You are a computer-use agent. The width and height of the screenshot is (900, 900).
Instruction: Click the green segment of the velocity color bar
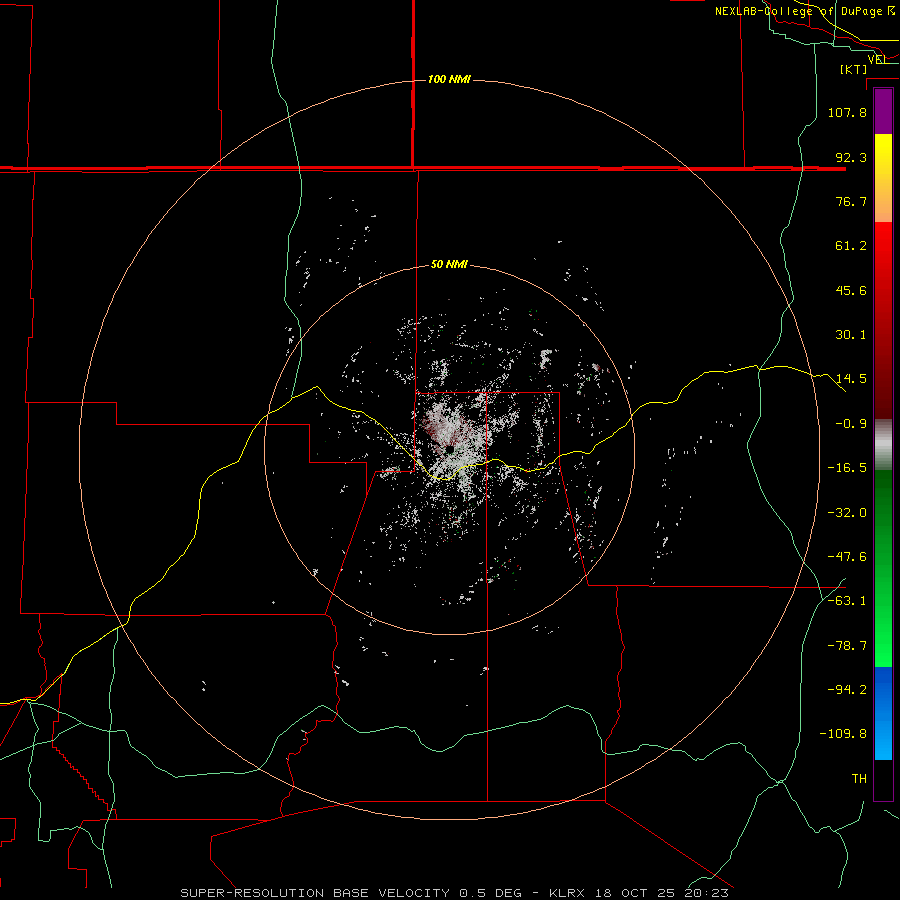(x=883, y=568)
